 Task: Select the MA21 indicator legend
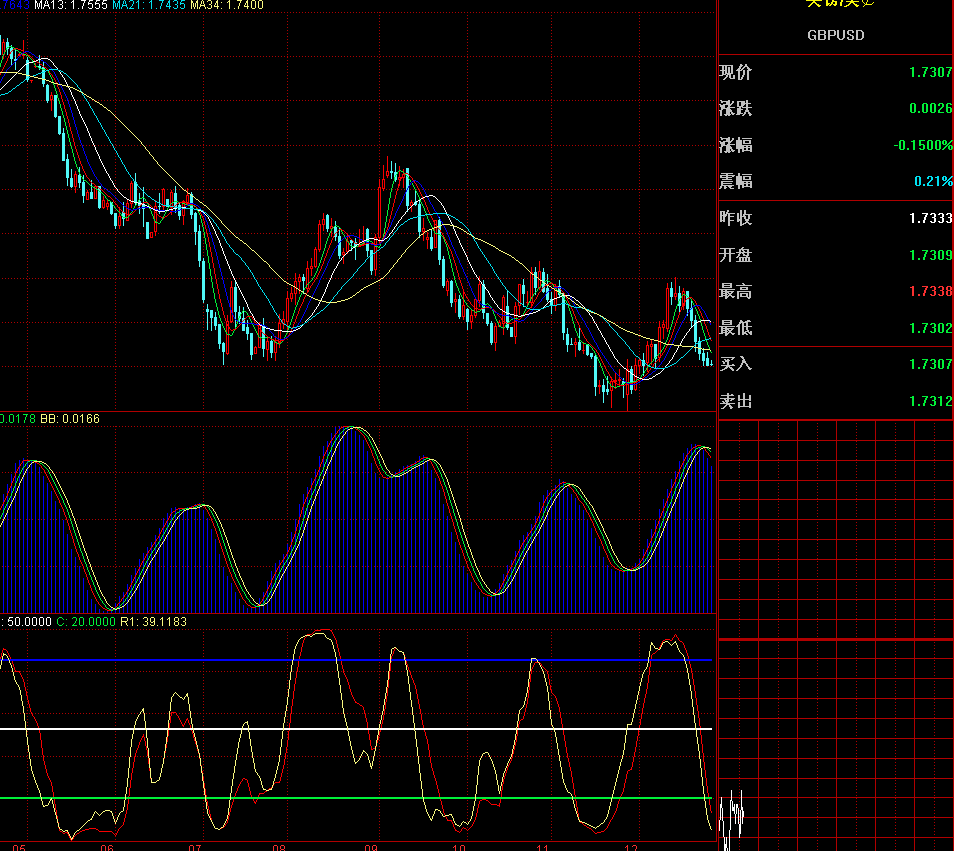(x=148, y=5)
